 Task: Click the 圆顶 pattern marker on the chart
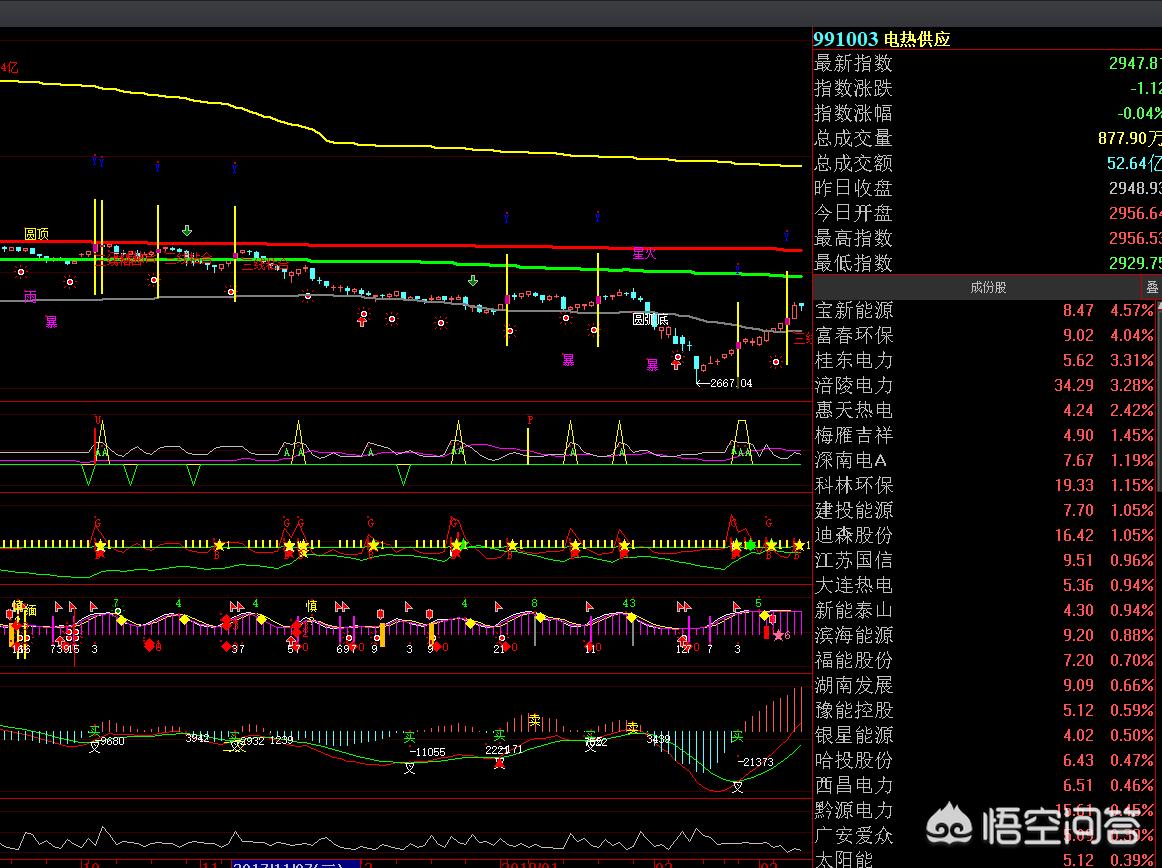[x=36, y=234]
